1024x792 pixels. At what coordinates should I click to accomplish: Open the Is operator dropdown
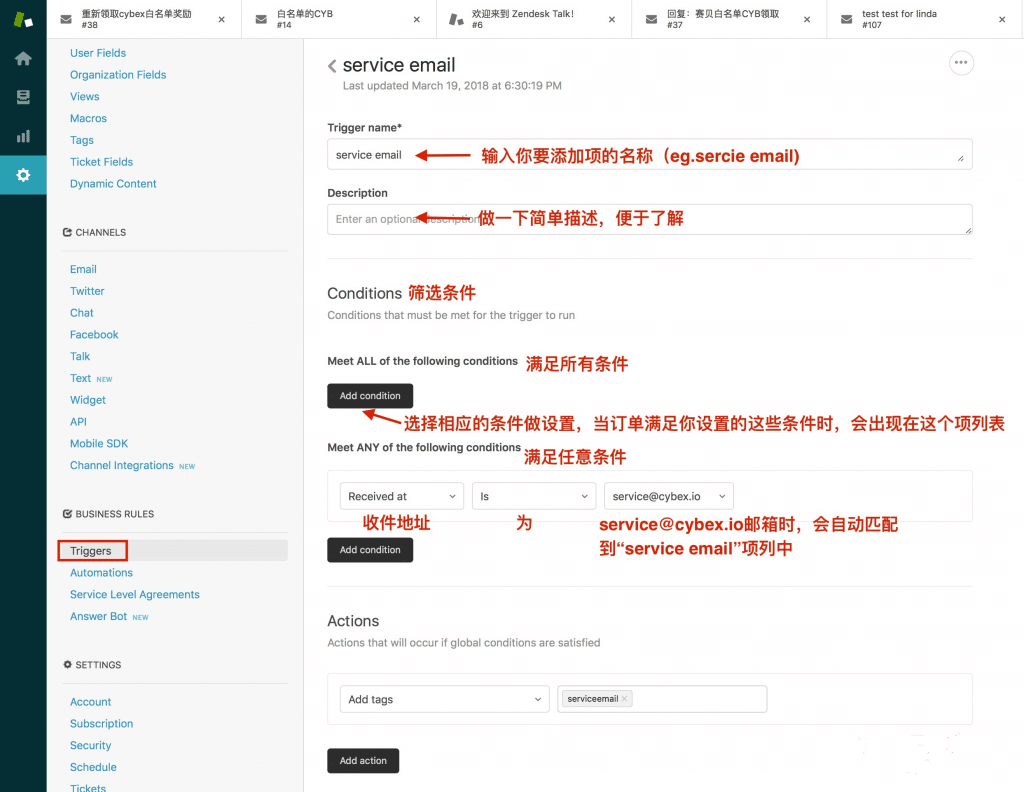[x=534, y=496]
